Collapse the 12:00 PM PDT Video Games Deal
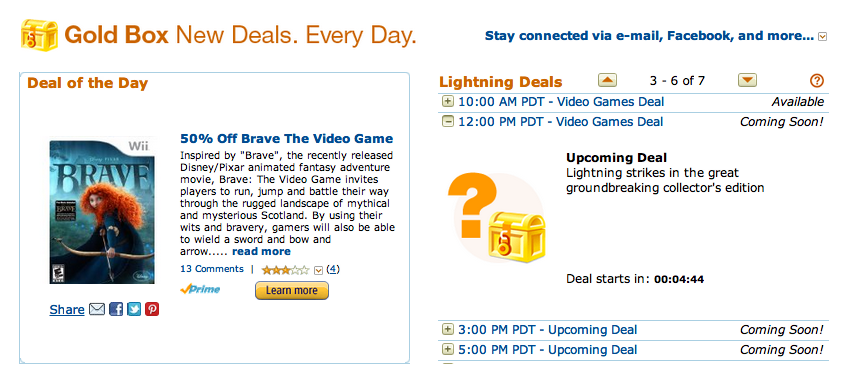841x372 pixels. pos(447,122)
